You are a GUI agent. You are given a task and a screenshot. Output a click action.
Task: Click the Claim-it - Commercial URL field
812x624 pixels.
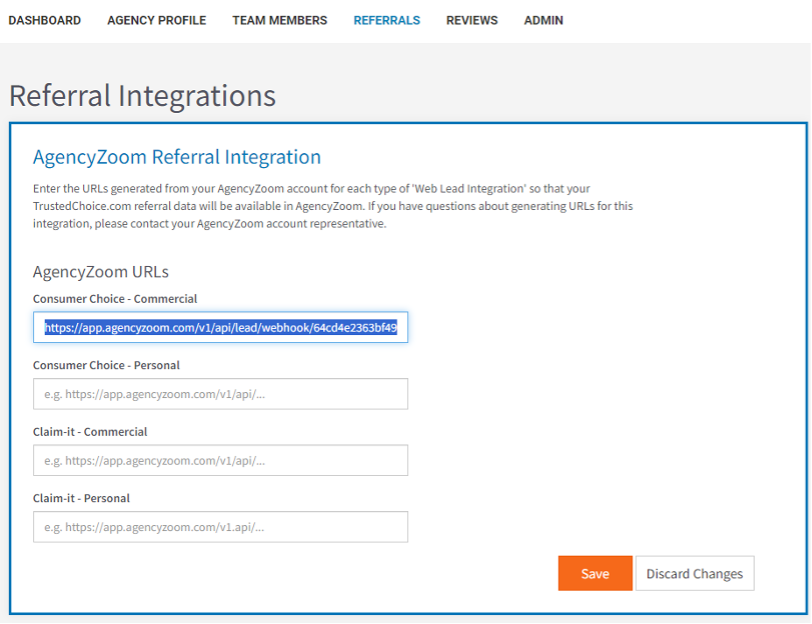pos(221,460)
